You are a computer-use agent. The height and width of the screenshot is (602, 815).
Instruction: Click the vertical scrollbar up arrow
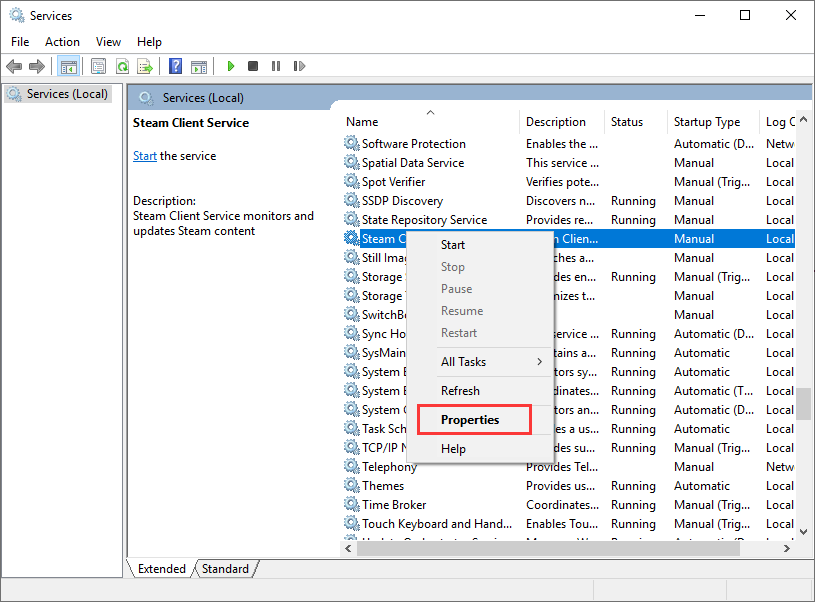804,120
